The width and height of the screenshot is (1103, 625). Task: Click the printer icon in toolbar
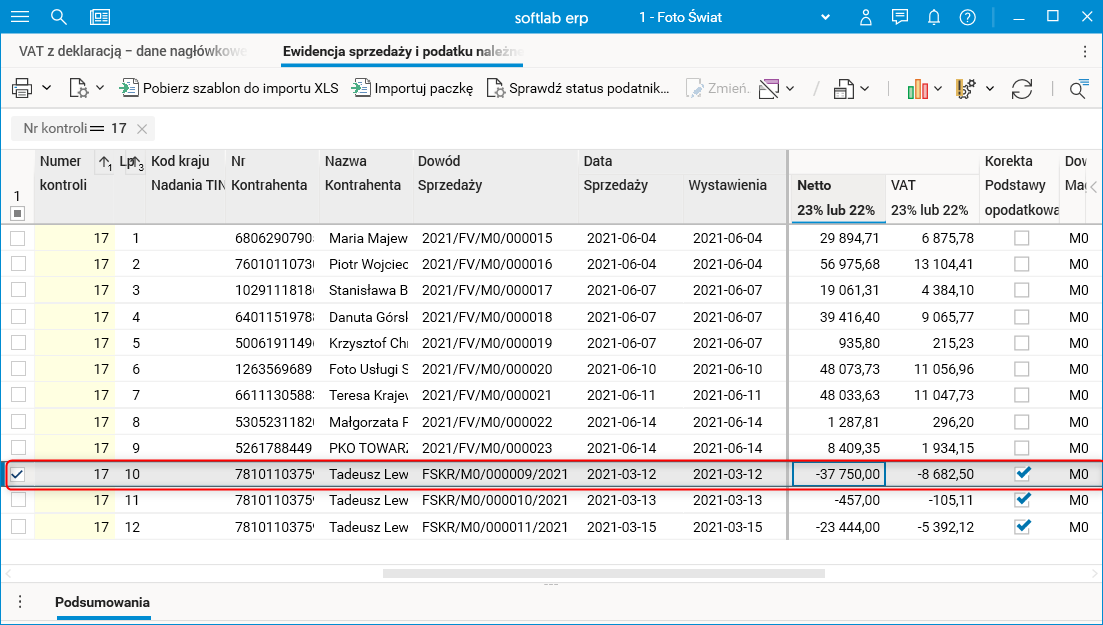pyautogui.click(x=22, y=89)
